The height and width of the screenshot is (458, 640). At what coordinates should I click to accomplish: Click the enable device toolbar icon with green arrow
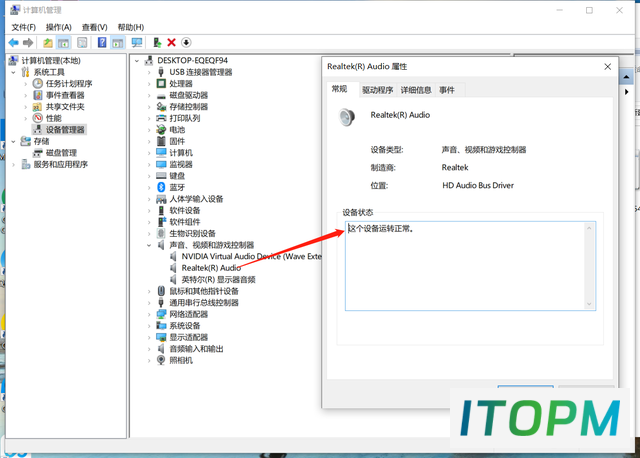pyautogui.click(x=157, y=42)
